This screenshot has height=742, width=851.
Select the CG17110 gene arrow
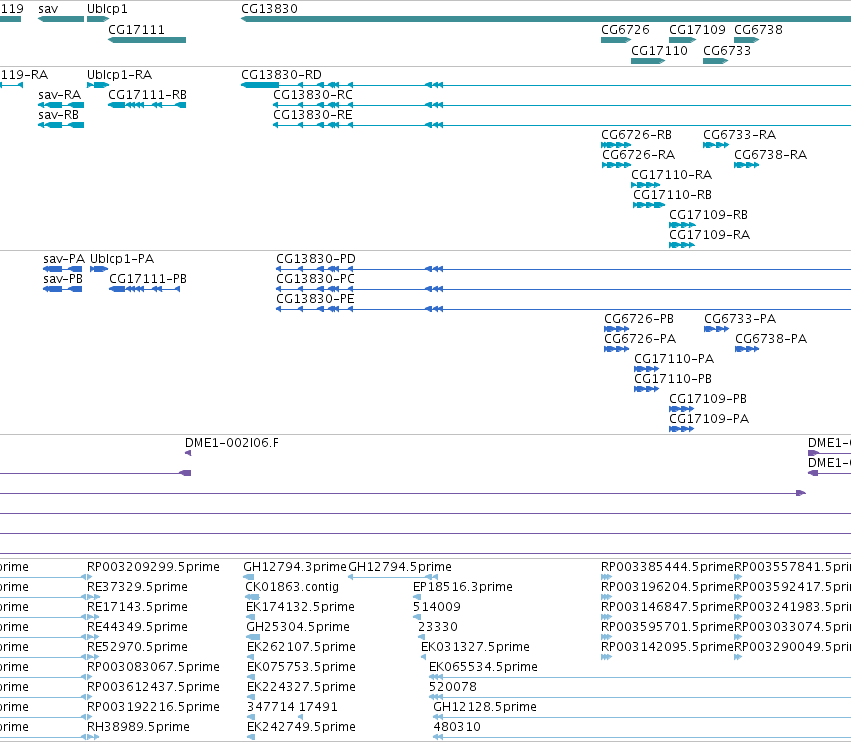point(648,61)
